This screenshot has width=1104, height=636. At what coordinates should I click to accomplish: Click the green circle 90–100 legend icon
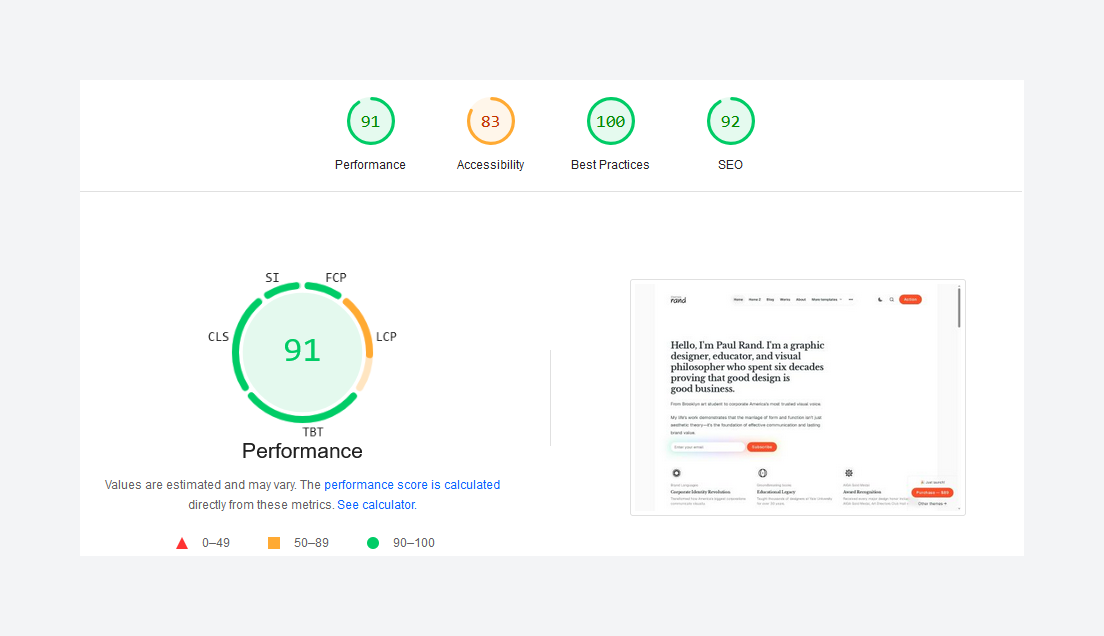[373, 543]
